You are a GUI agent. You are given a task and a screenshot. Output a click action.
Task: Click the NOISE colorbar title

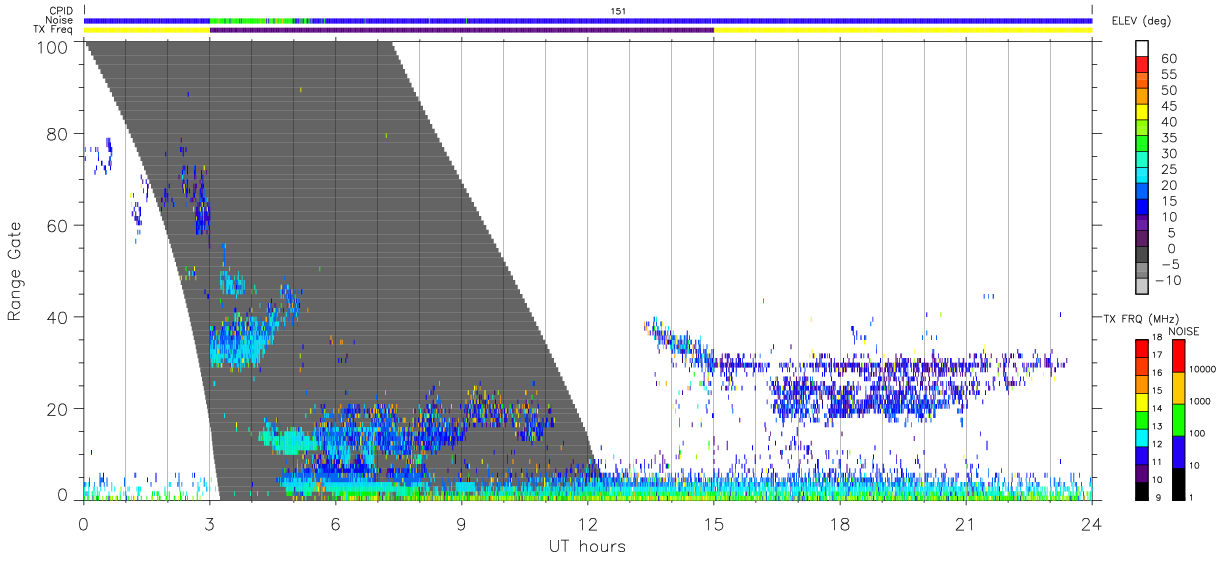point(1183,331)
